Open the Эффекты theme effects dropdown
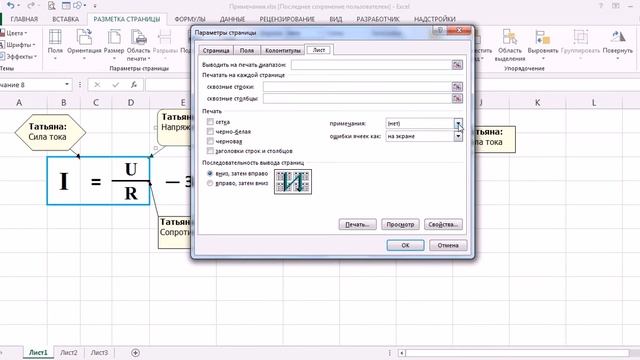Viewport: 640px width, 360px height. [x=18, y=56]
